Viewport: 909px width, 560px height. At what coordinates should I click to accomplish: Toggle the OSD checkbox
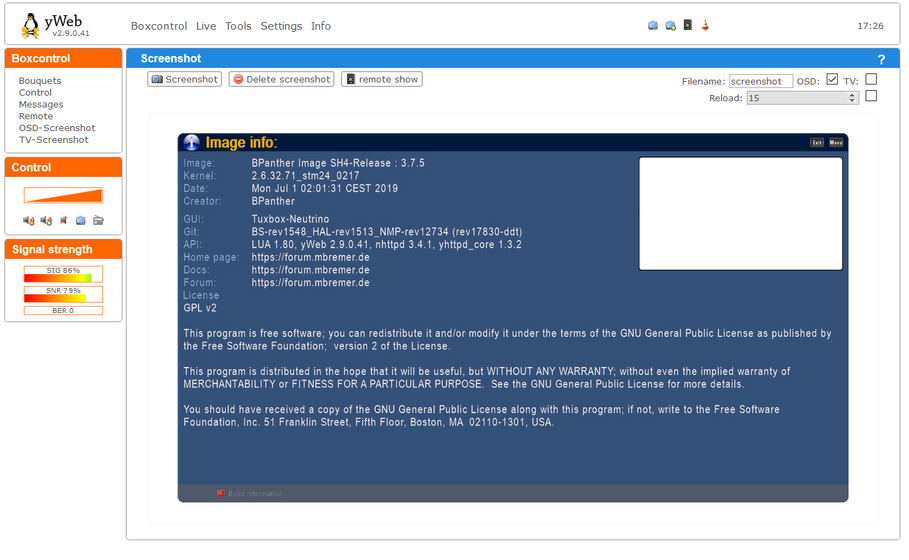coord(832,79)
